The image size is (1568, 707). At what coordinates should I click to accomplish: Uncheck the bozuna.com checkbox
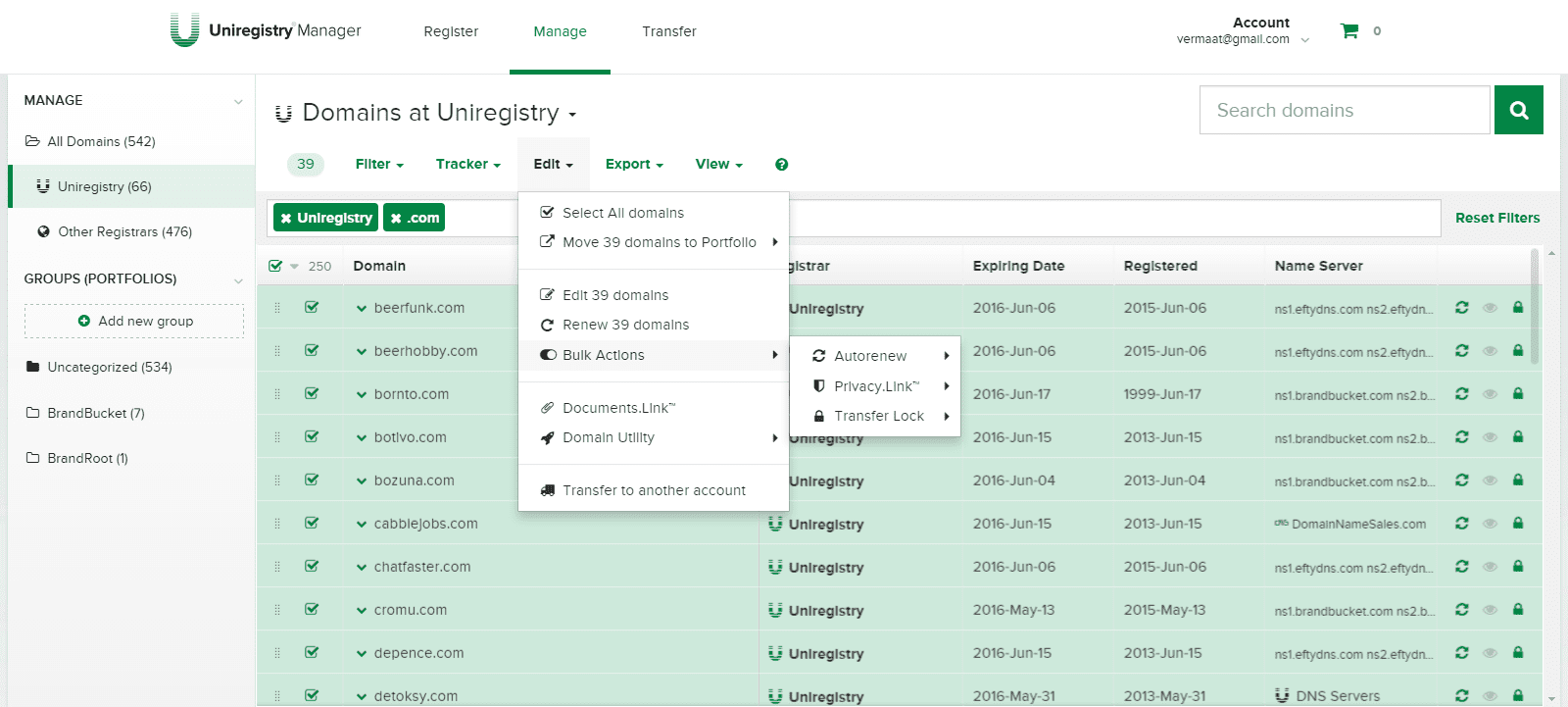click(312, 480)
